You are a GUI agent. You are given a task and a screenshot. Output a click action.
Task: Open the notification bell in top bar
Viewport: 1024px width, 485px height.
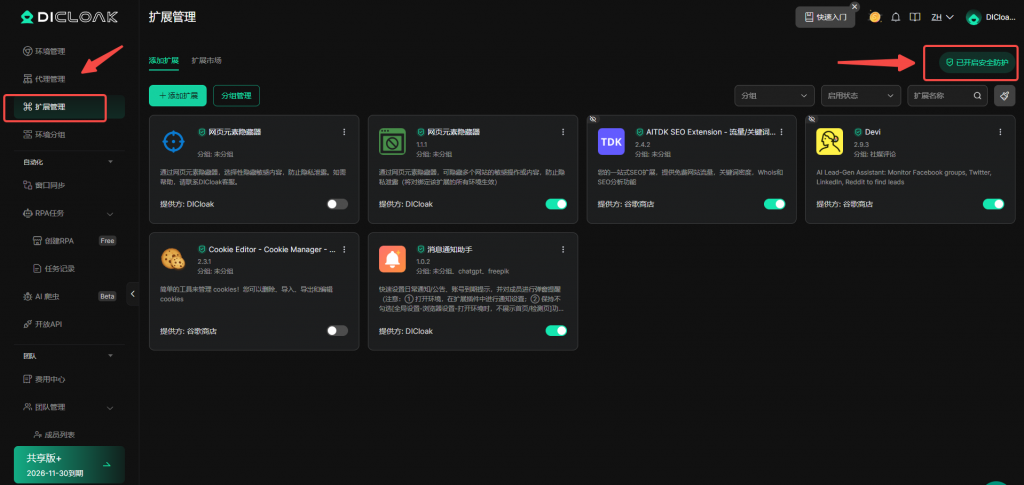[x=896, y=17]
